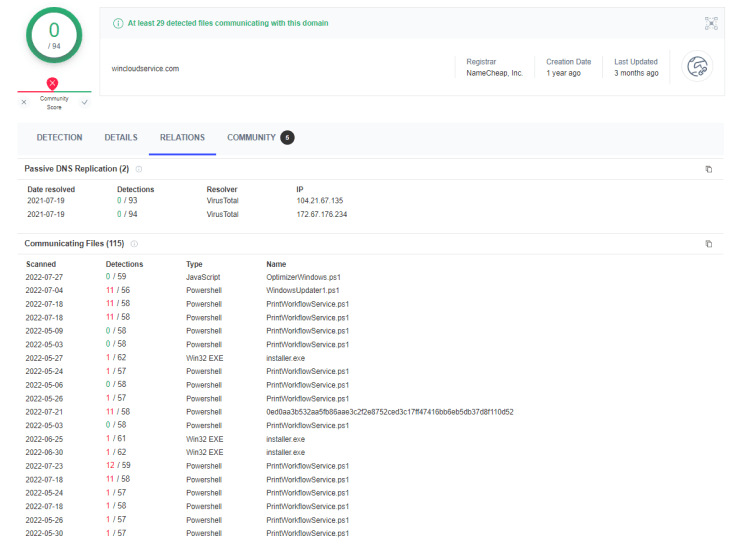The height and width of the screenshot is (538, 745).
Task: Vote harmless with the checkmark button
Action: [84, 102]
